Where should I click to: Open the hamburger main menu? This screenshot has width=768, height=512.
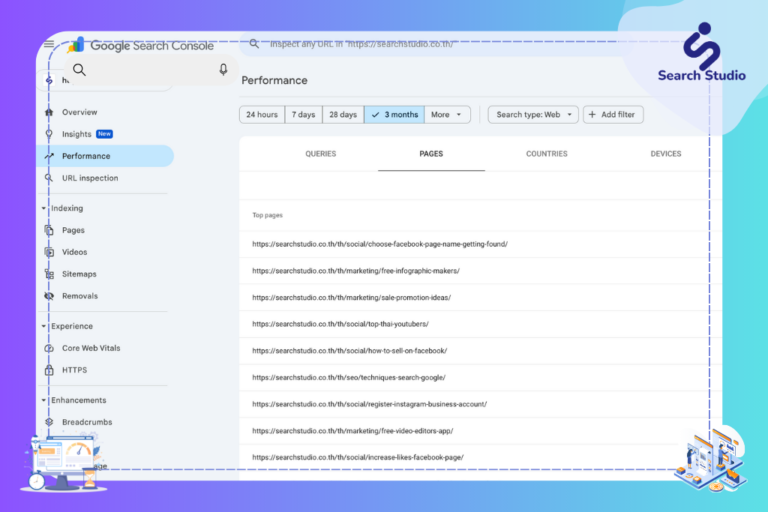(49, 45)
